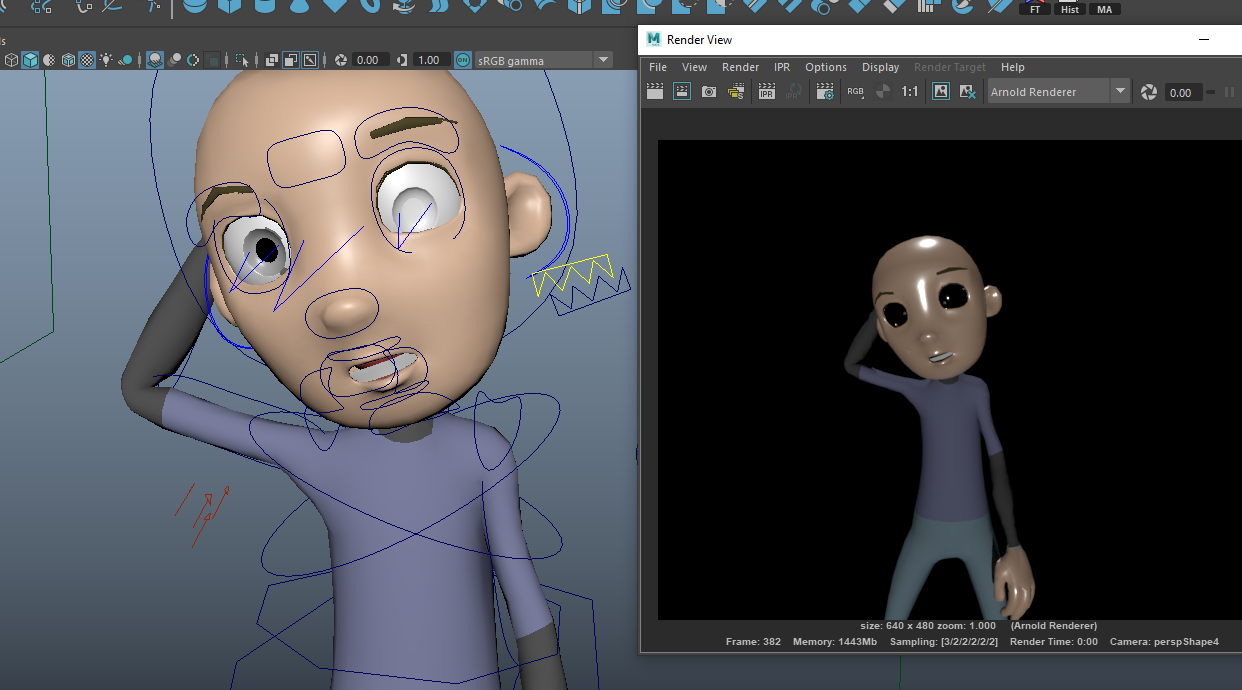The width and height of the screenshot is (1242, 690).
Task: Open Render Settings from Render View toolbar
Action: click(x=825, y=92)
